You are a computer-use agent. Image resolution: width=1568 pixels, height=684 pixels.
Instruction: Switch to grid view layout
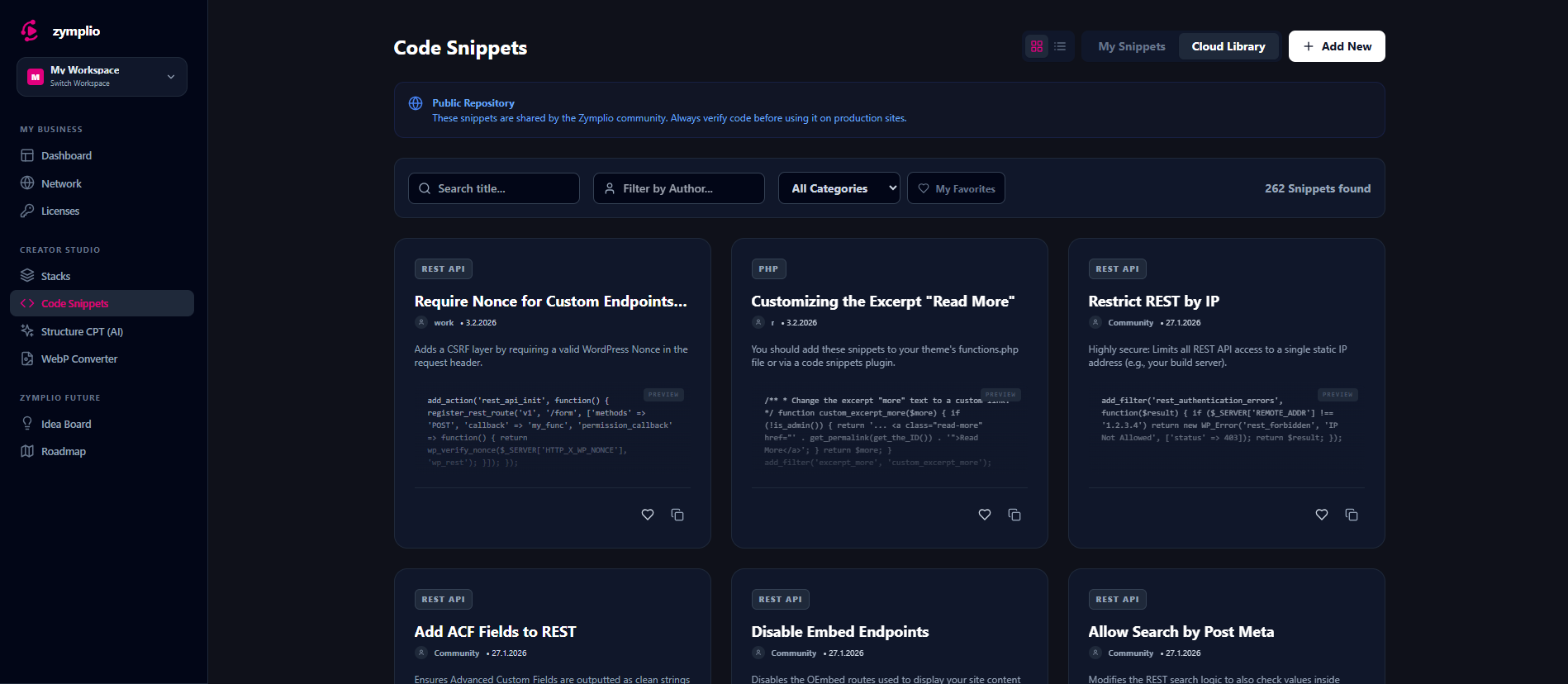click(1036, 46)
